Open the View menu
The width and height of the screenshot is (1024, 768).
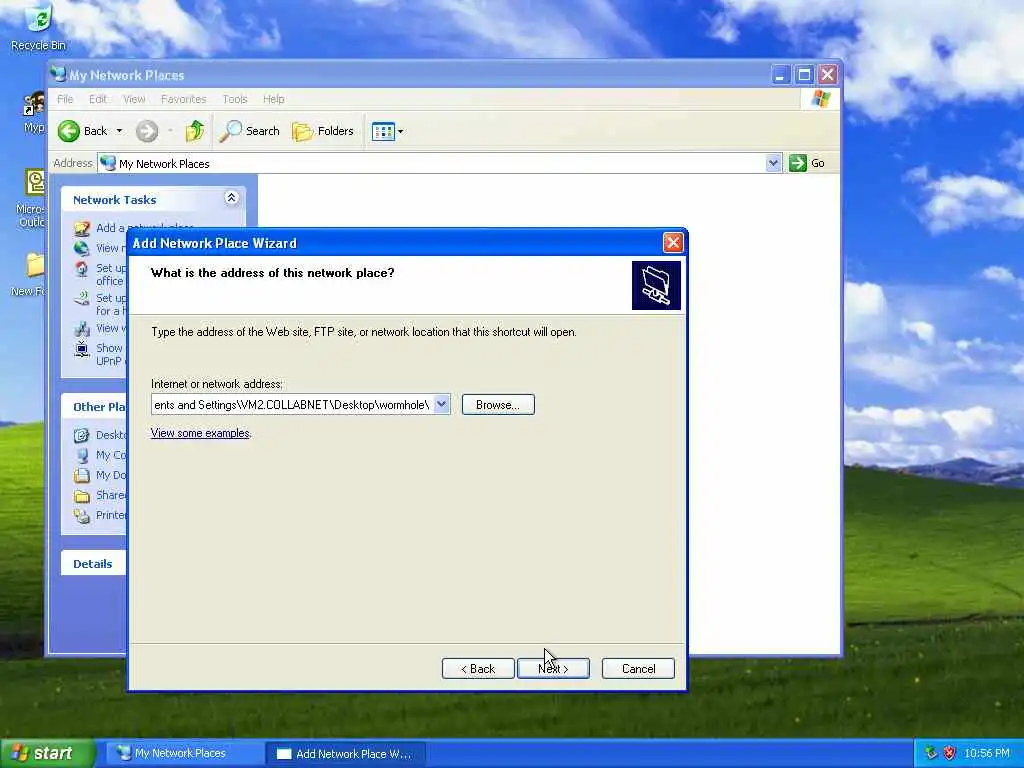point(134,99)
